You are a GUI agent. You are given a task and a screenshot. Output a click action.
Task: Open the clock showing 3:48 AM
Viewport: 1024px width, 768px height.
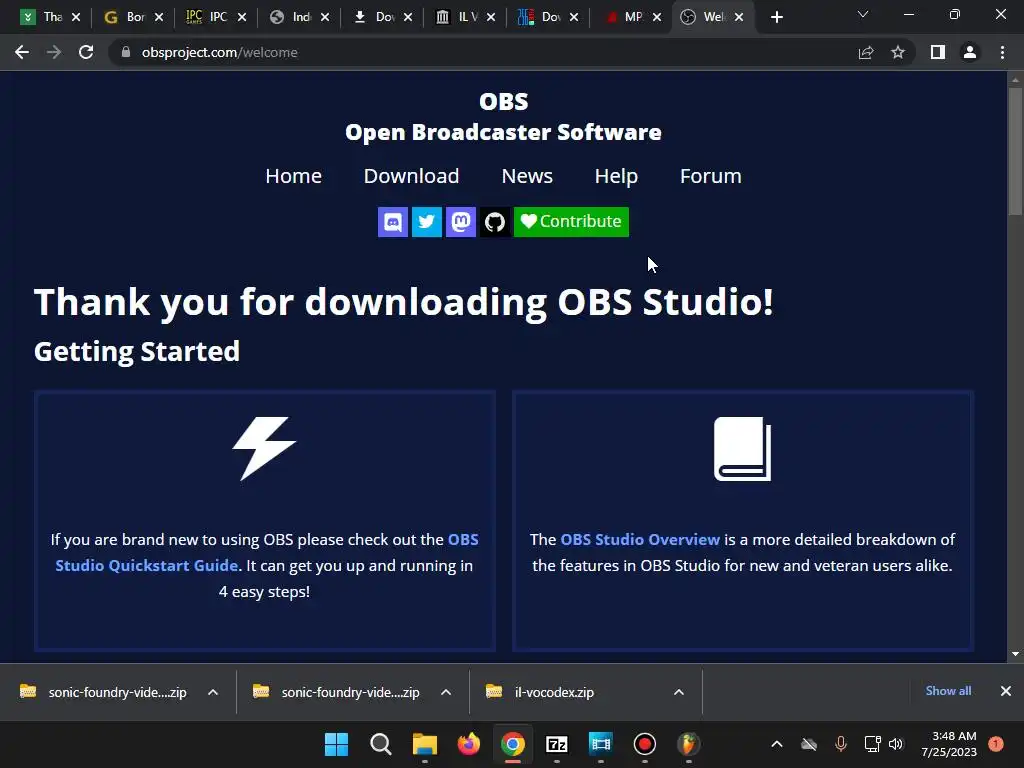click(x=949, y=744)
